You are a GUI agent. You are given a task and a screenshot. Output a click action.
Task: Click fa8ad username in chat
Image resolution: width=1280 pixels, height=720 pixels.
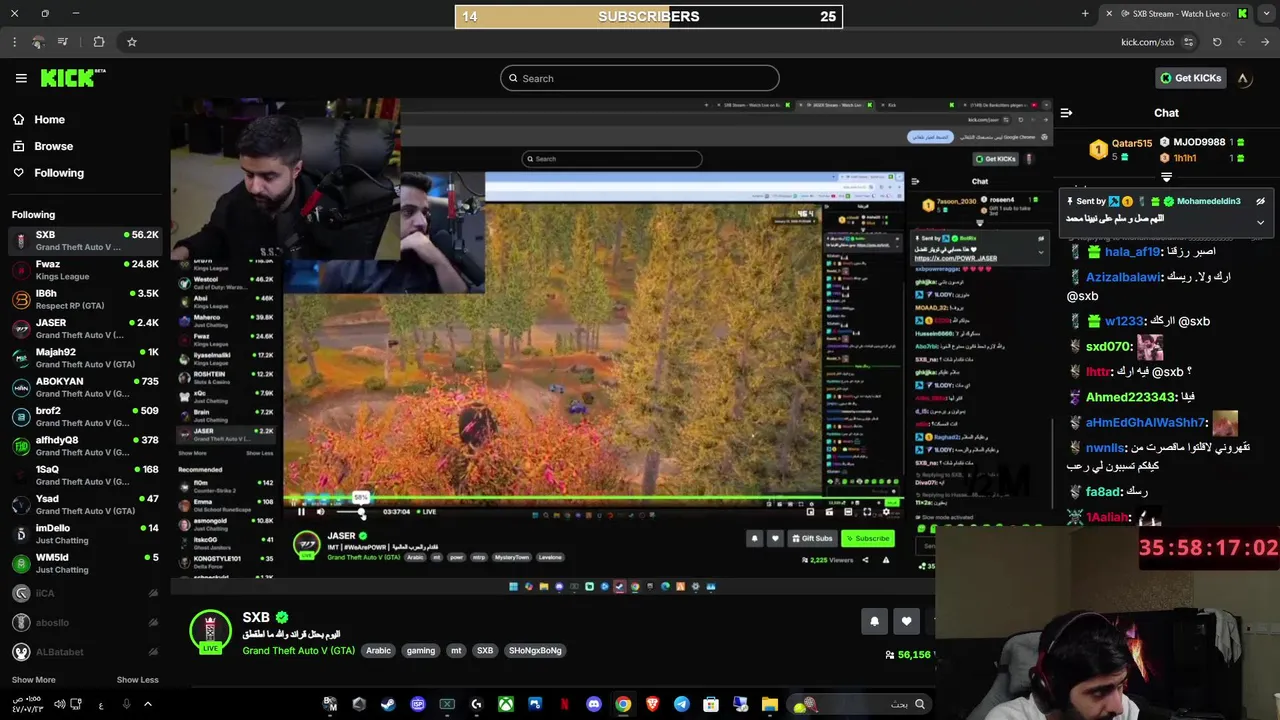click(x=1102, y=492)
